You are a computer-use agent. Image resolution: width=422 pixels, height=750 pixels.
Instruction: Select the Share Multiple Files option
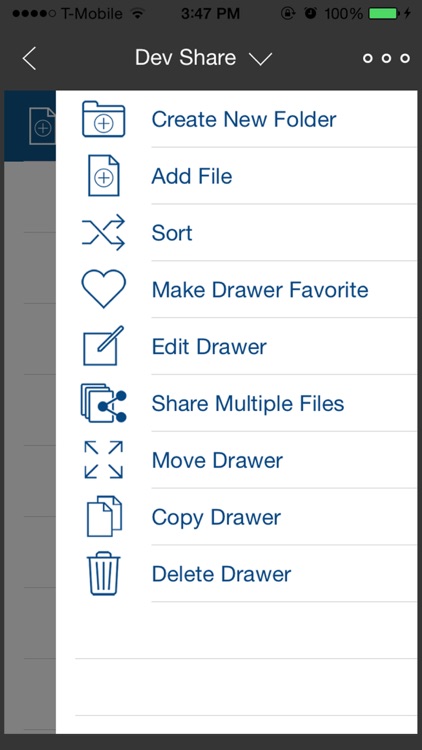(248, 403)
